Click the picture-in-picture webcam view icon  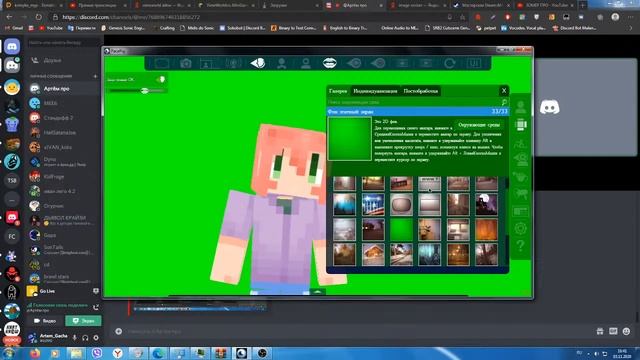(x=207, y=63)
